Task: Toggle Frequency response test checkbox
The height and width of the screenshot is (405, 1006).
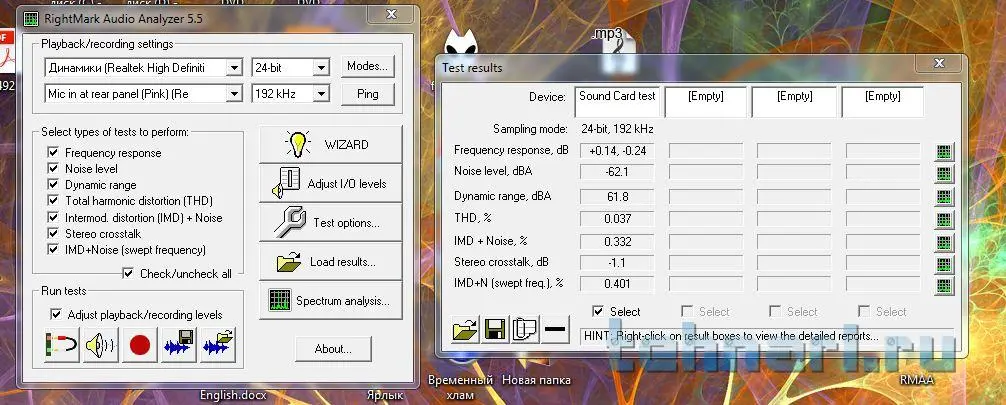Action: [x=53, y=153]
